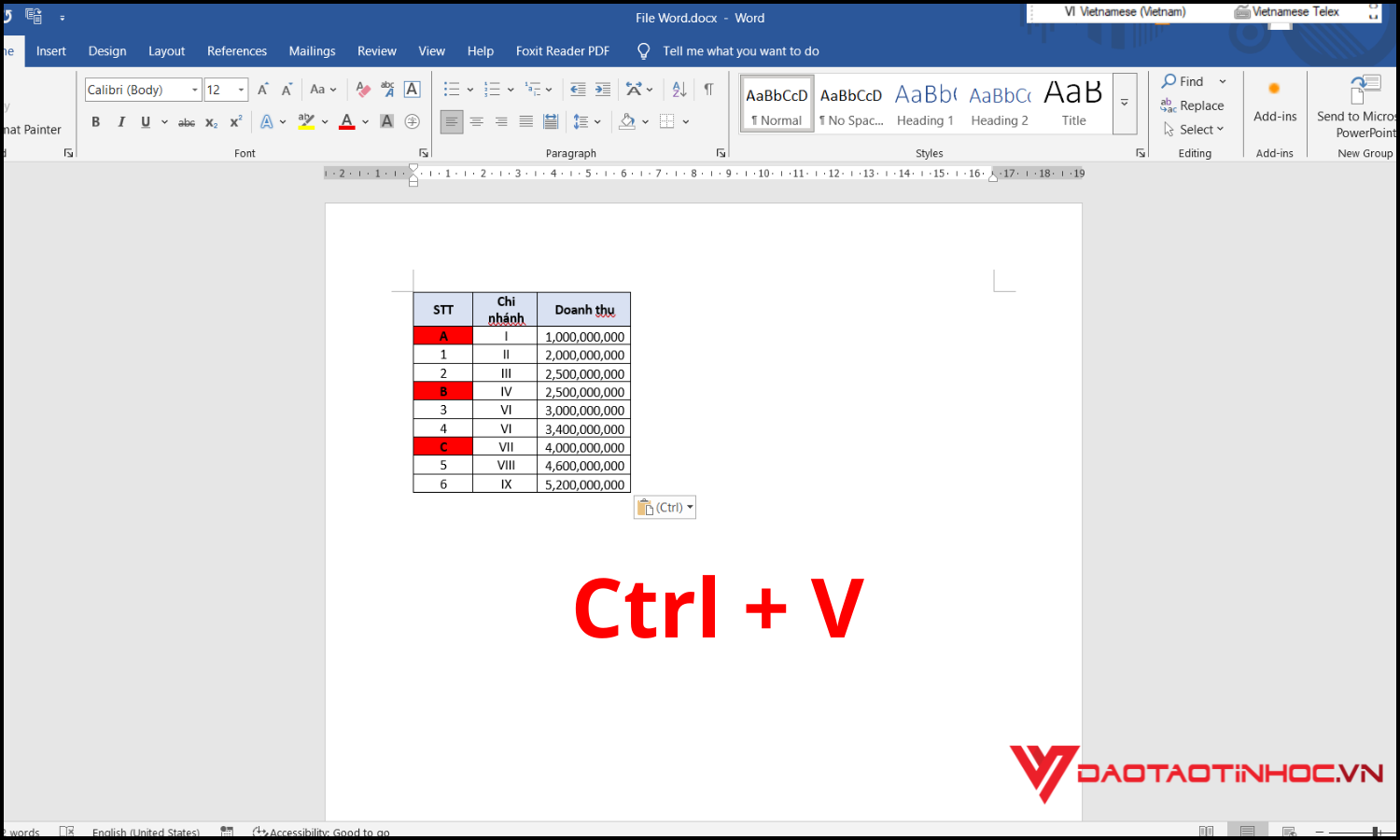
Task: Click the Tell me what you want to do box
Action: pos(740,51)
